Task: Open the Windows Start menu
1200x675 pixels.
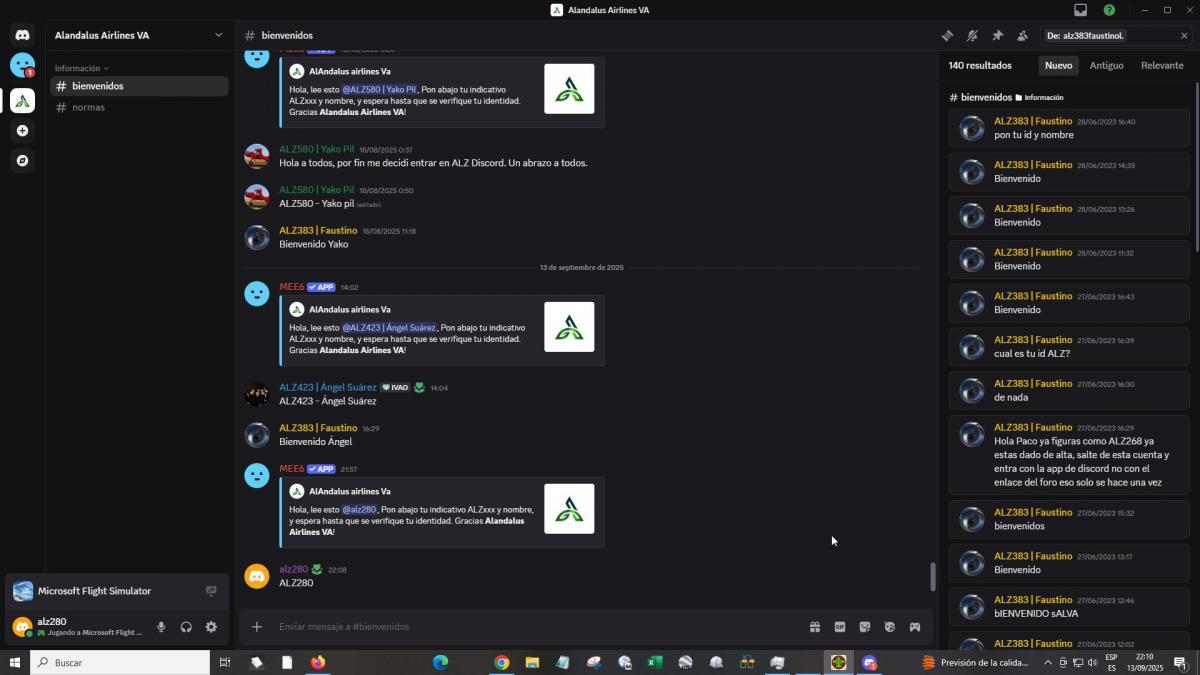Action: point(15,662)
